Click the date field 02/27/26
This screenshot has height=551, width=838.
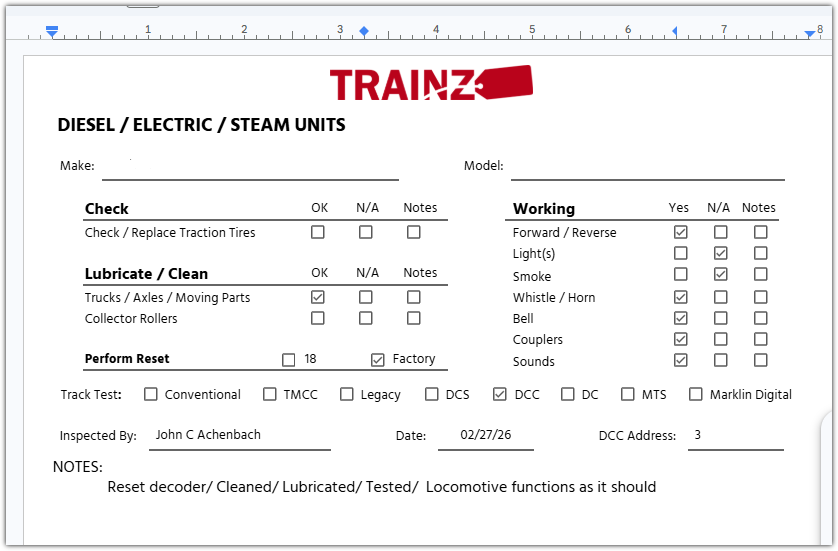coord(485,434)
